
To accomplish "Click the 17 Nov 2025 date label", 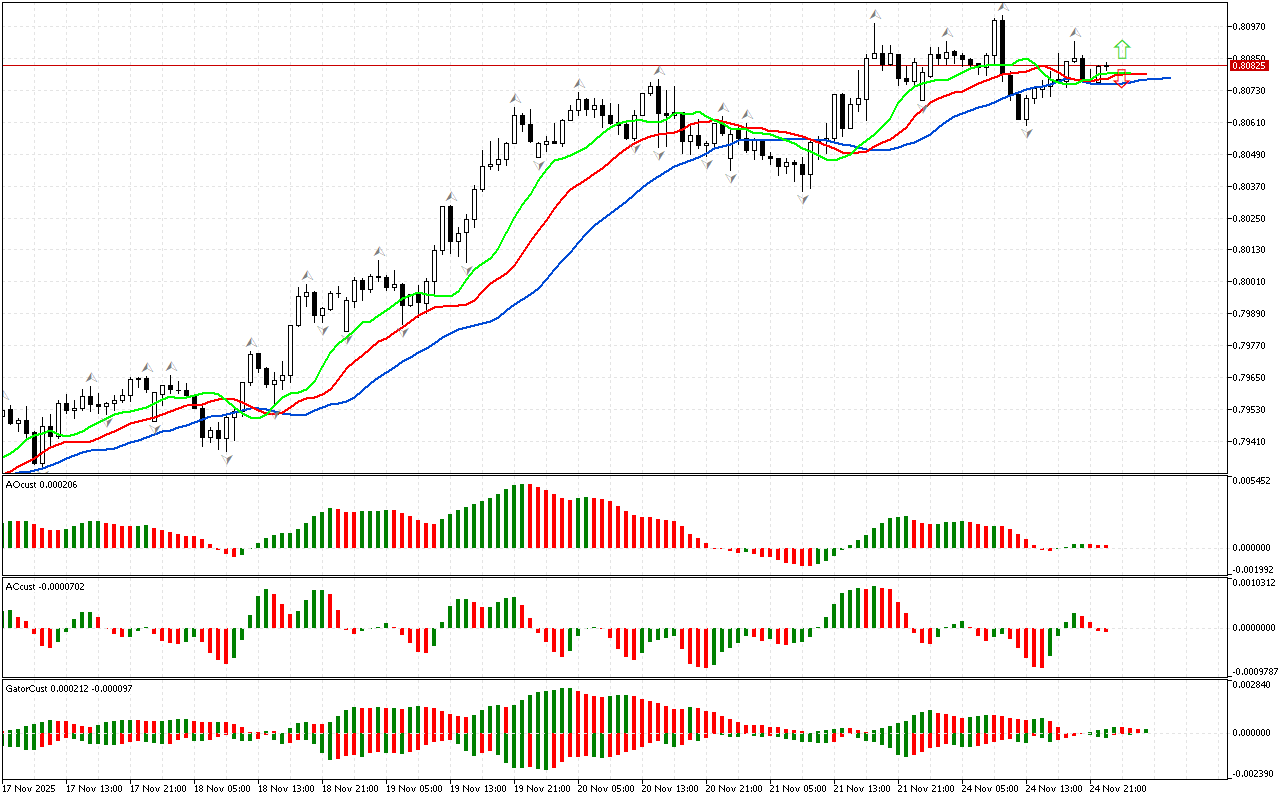I will click(31, 789).
